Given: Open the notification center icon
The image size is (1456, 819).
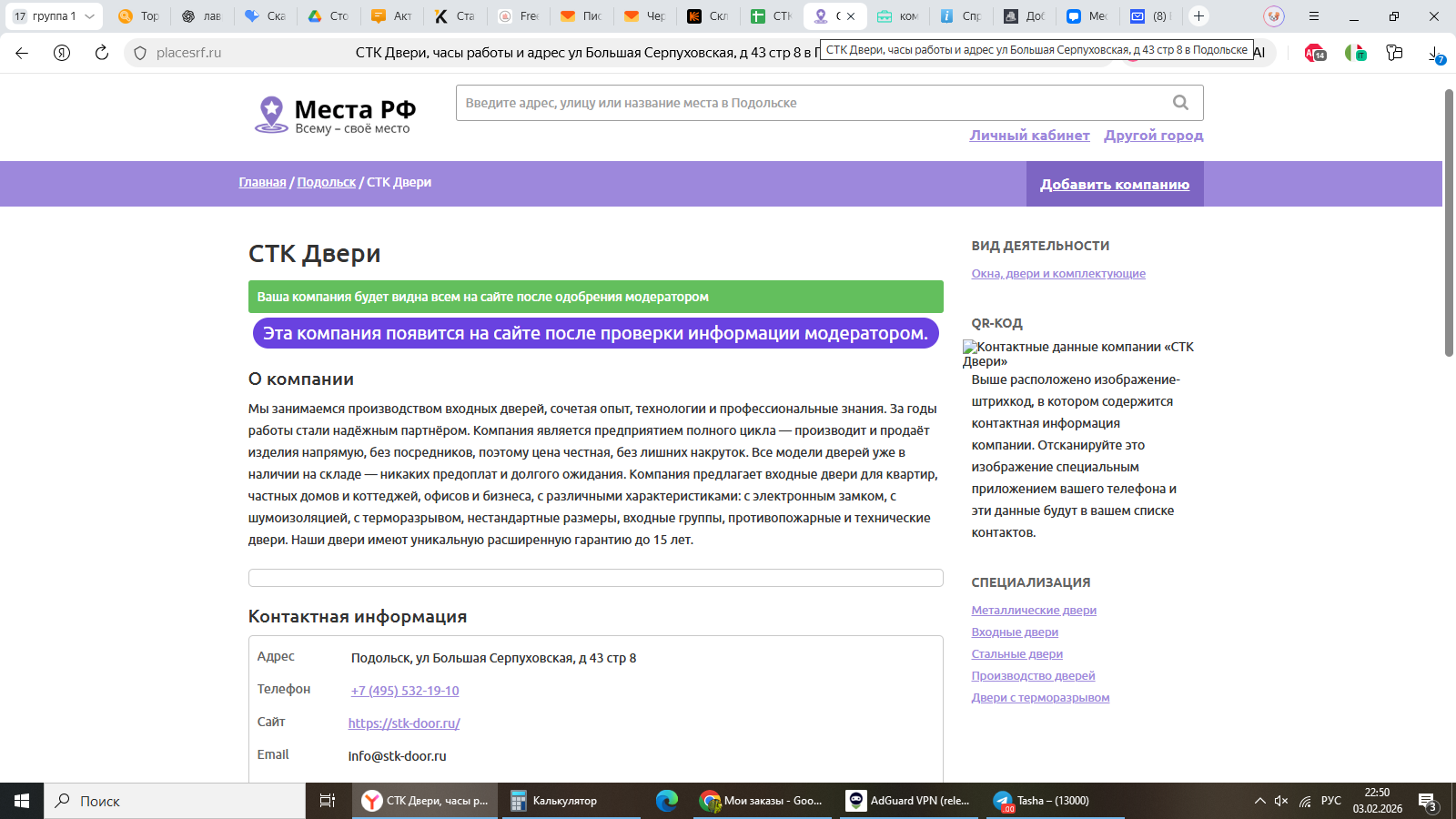Looking at the screenshot, I should [x=1428, y=802].
